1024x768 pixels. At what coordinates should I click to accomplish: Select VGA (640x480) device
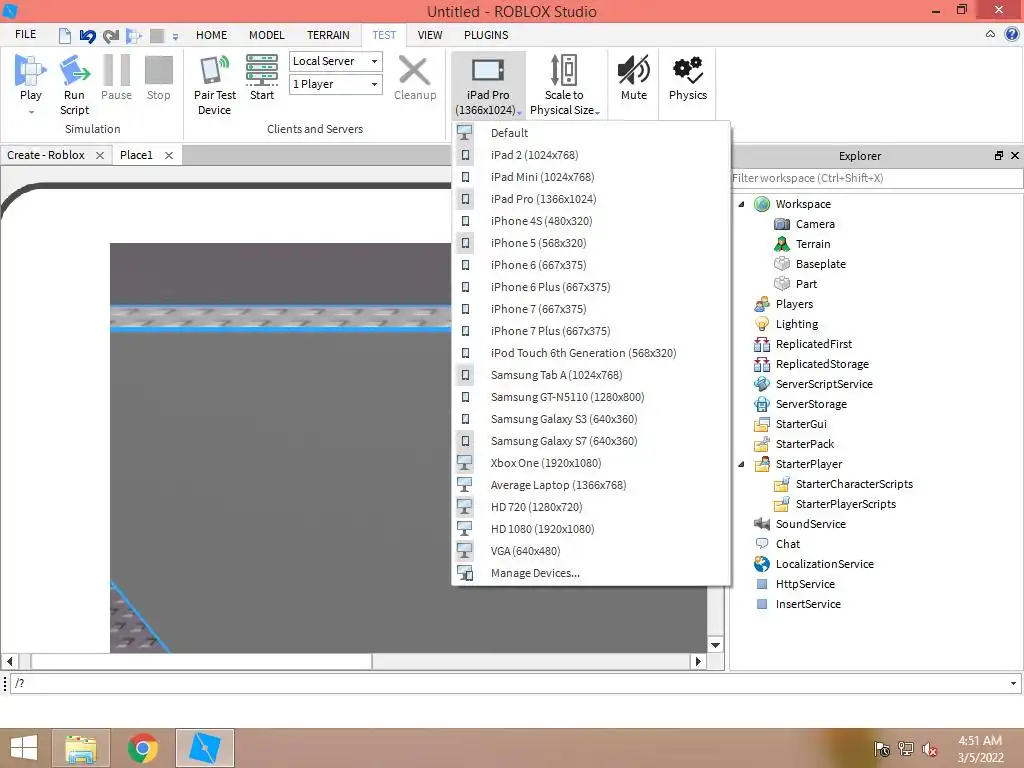click(x=590, y=551)
